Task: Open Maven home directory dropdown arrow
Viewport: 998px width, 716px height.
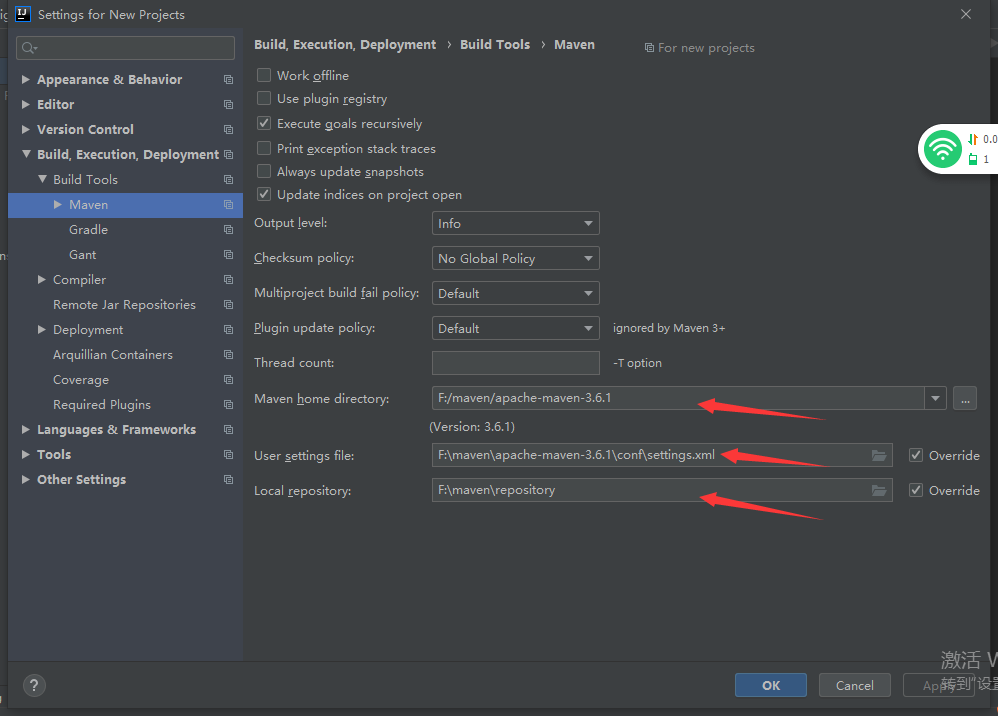Action: 935,398
